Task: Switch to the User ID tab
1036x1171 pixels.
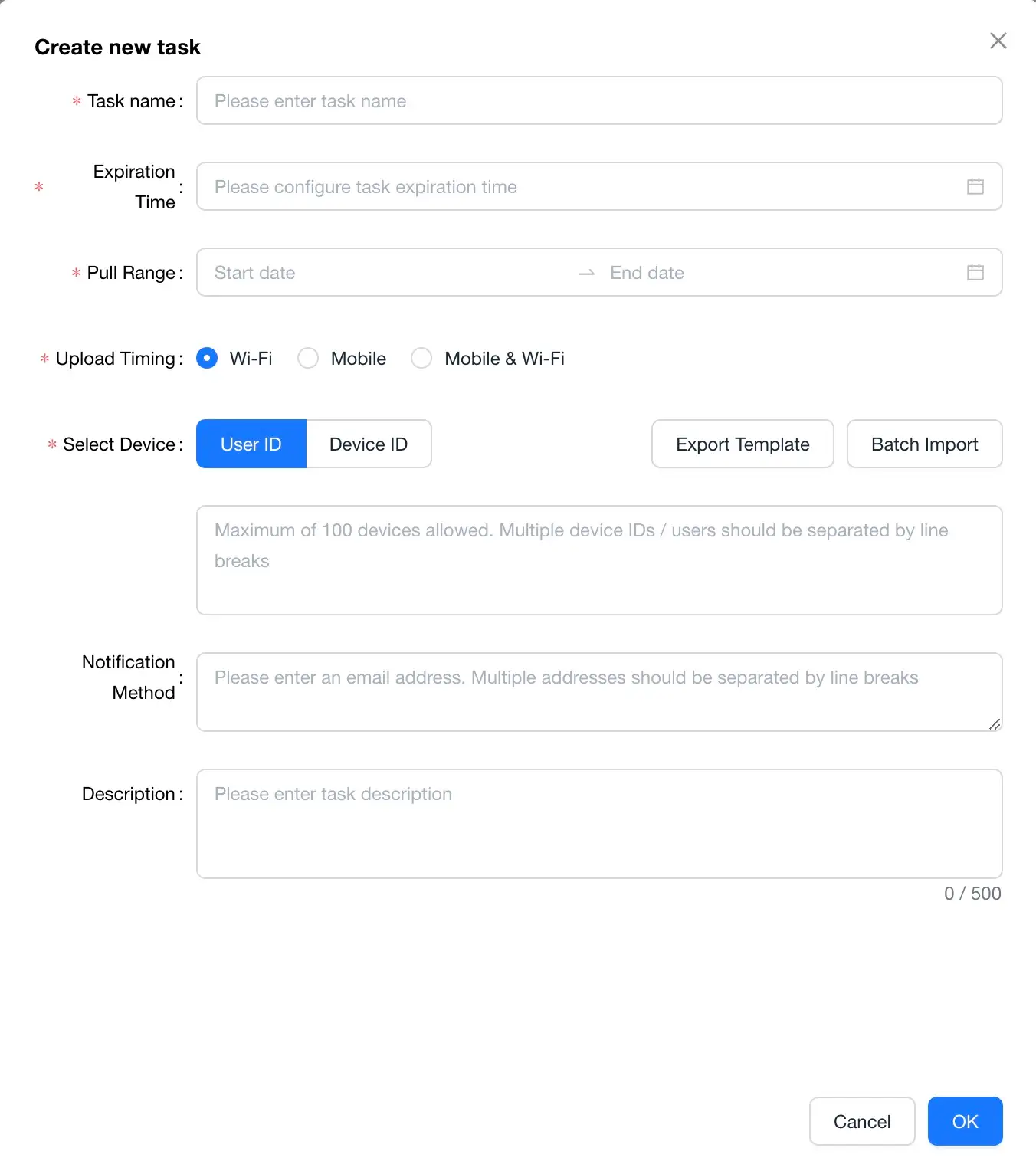Action: point(251,444)
